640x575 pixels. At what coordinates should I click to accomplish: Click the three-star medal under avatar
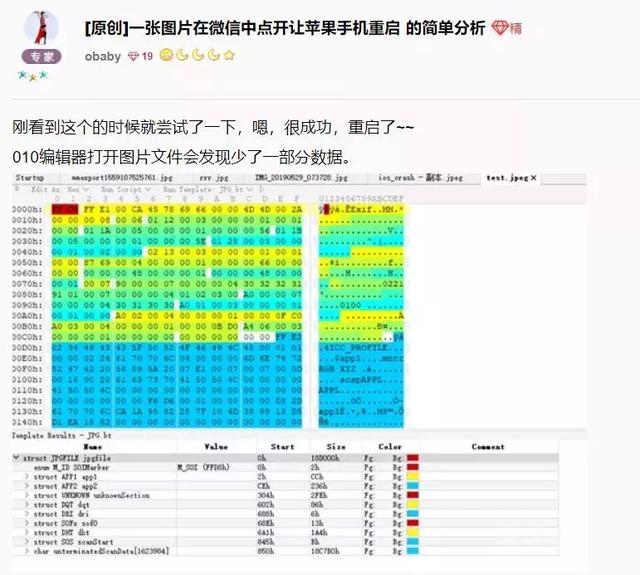pyautogui.click(x=33, y=75)
